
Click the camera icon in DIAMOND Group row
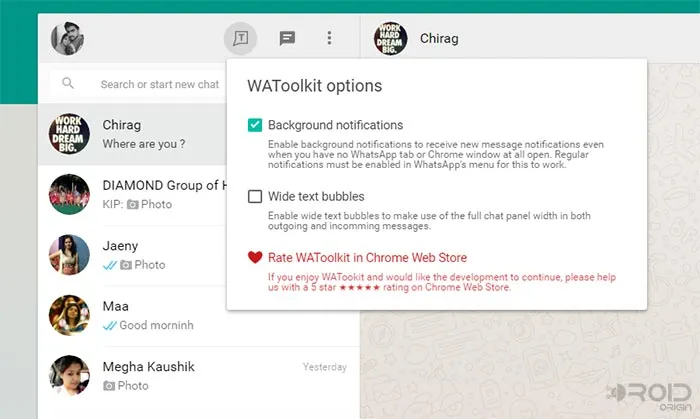pyautogui.click(x=132, y=204)
